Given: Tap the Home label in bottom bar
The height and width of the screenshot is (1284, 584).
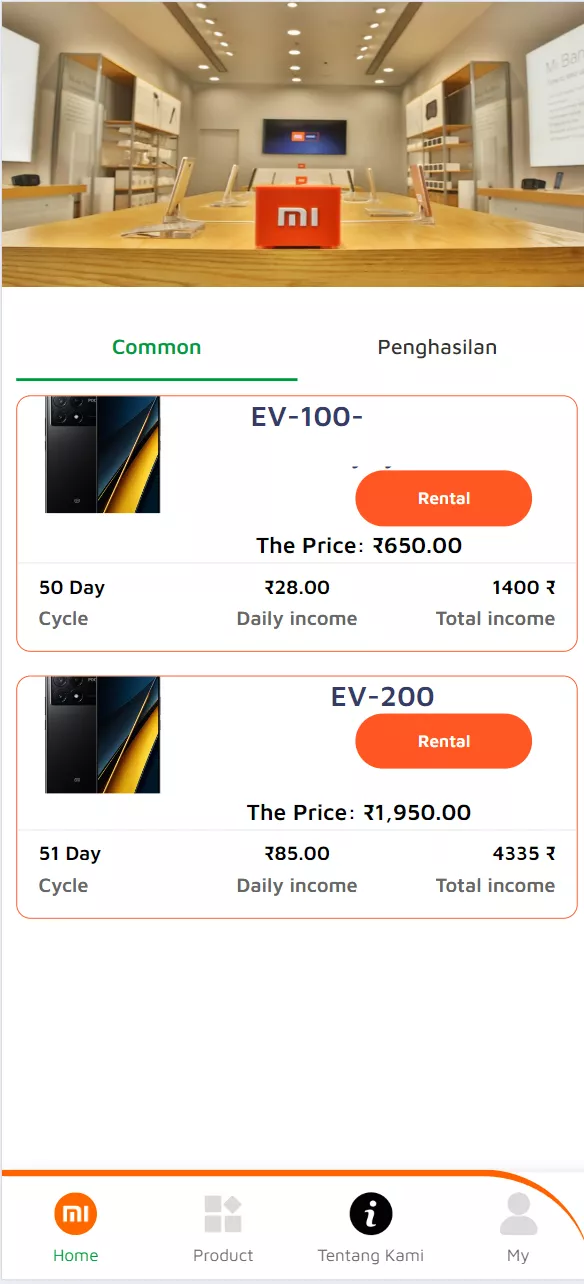Looking at the screenshot, I should point(76,1255).
